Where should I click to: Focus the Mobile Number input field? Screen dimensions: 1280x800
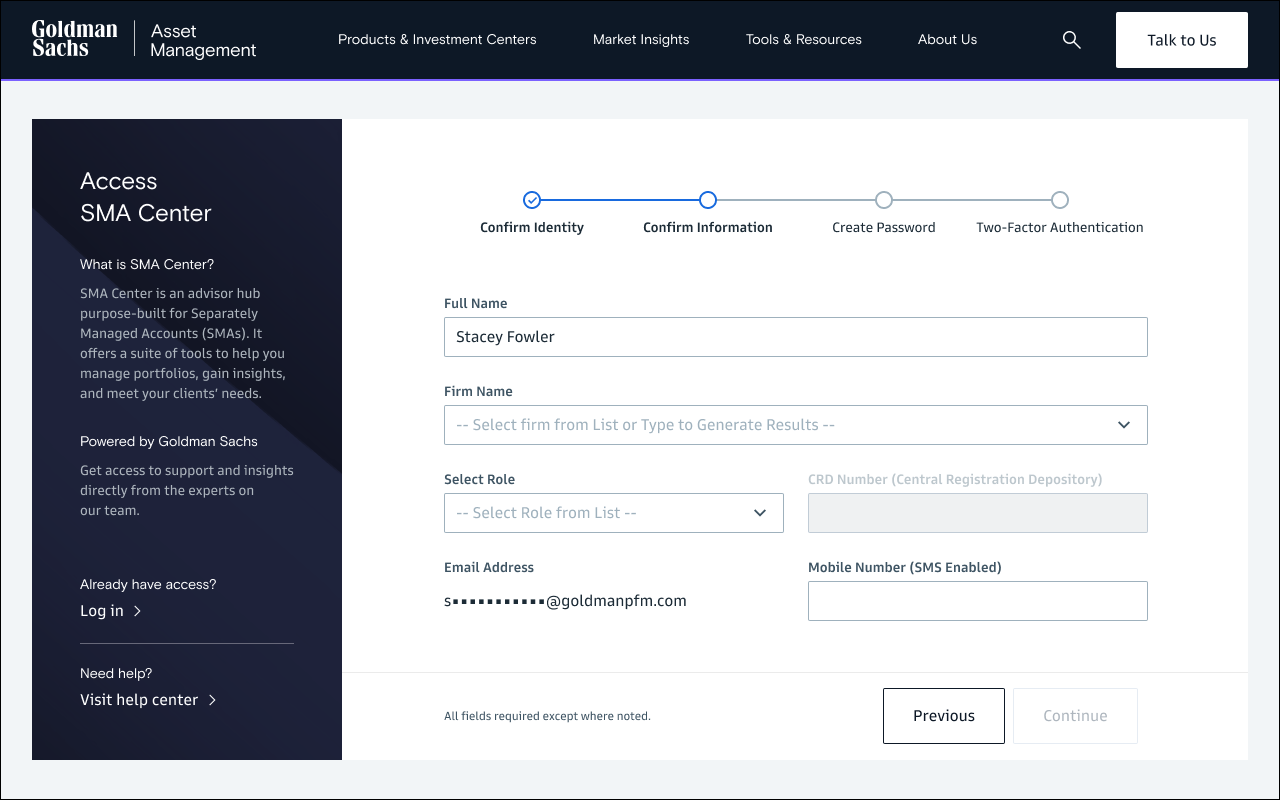[977, 601]
